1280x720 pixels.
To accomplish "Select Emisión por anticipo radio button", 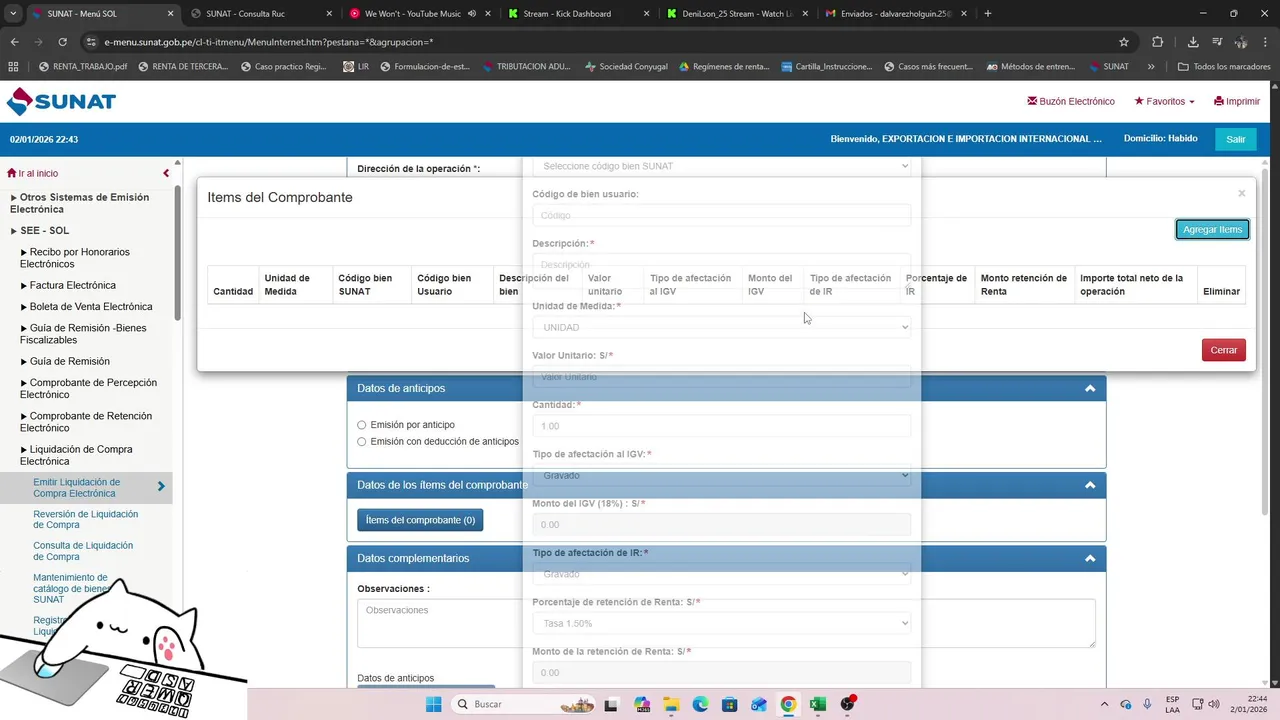I will coord(362,425).
